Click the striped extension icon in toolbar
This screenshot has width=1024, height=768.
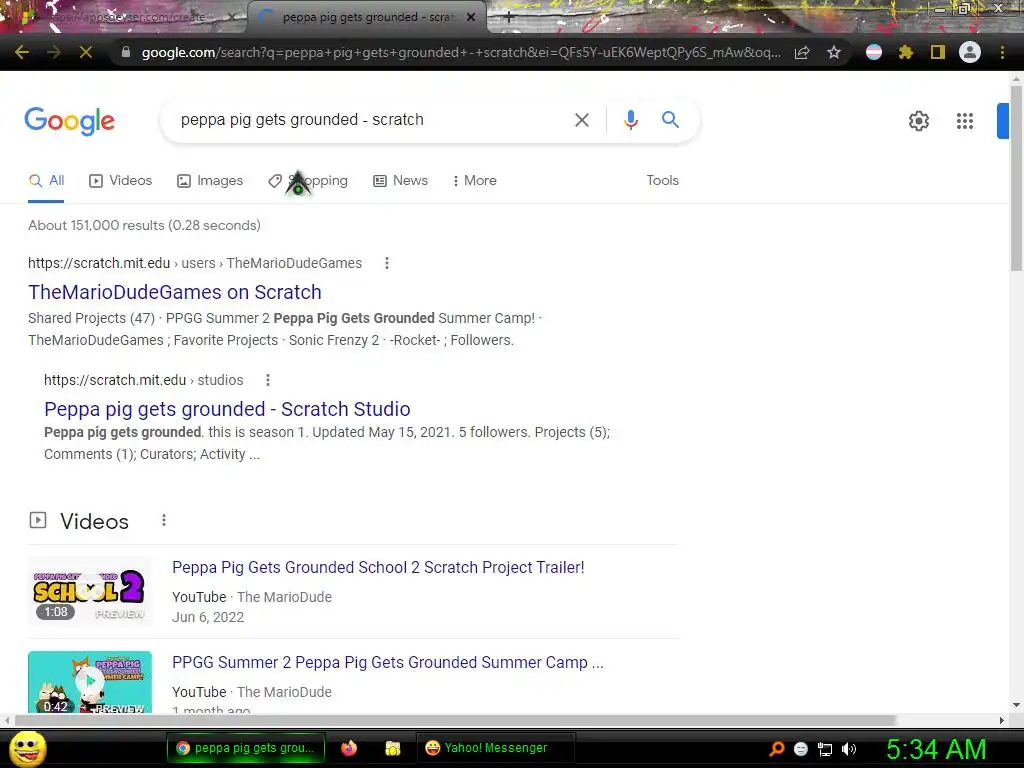coord(874,52)
